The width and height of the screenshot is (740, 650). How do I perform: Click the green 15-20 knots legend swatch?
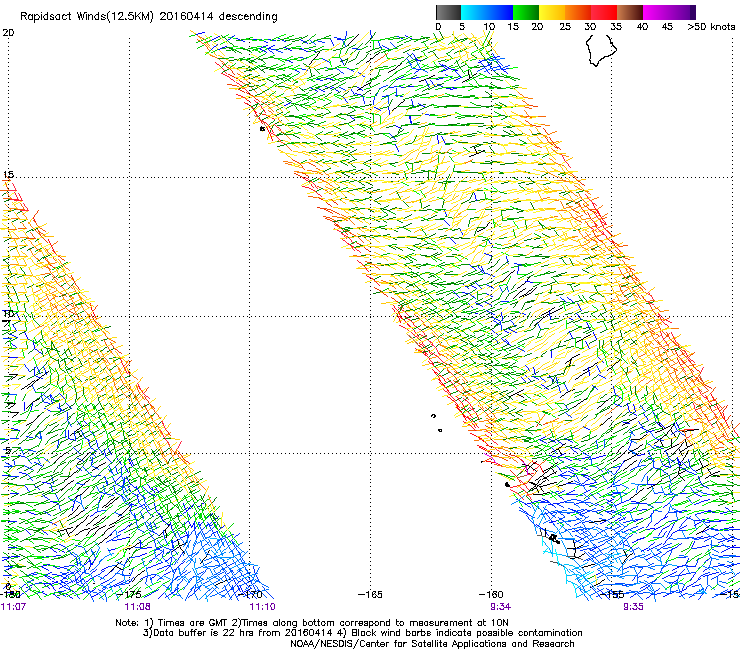click(x=526, y=12)
